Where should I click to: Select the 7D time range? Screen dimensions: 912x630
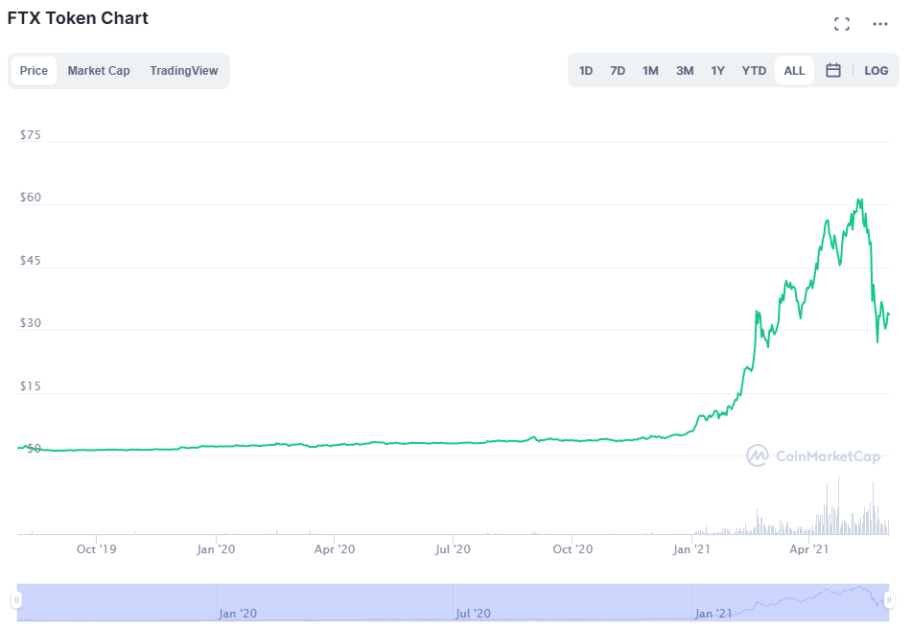tap(618, 71)
